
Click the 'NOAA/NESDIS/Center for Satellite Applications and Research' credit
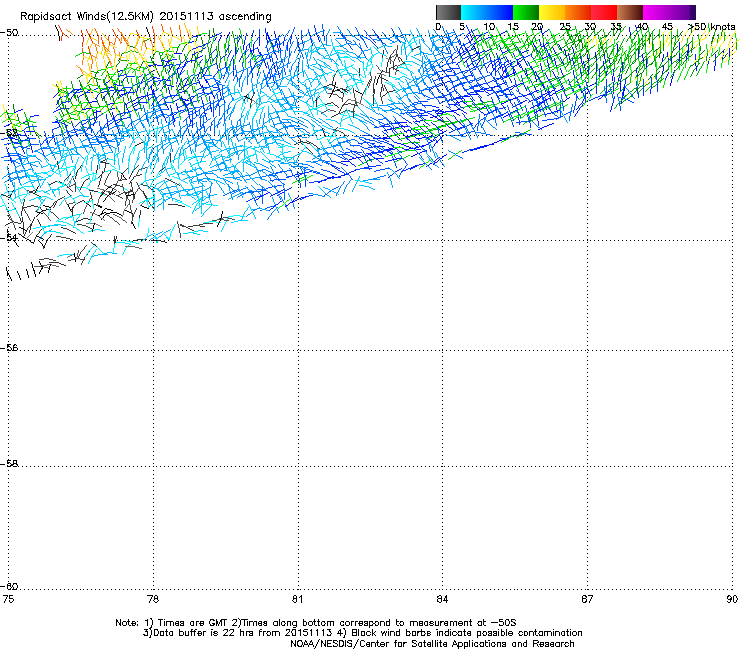[432, 644]
